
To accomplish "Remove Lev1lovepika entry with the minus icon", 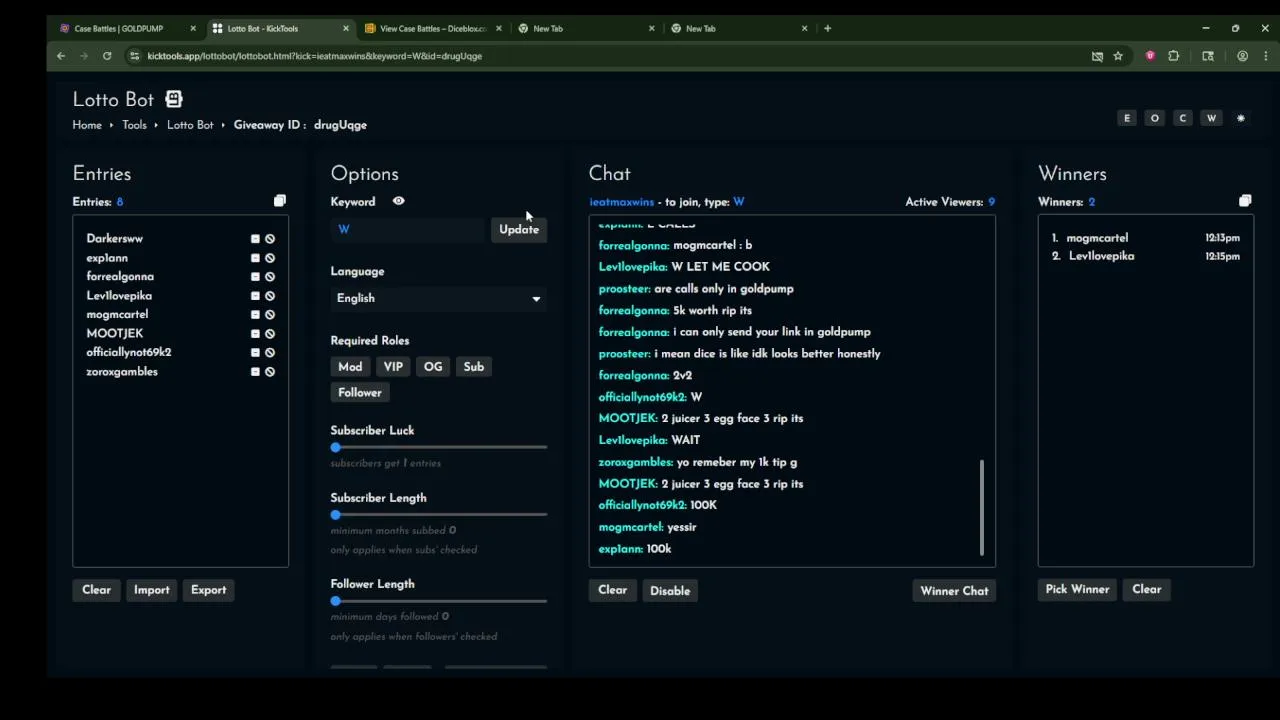I will tap(255, 296).
